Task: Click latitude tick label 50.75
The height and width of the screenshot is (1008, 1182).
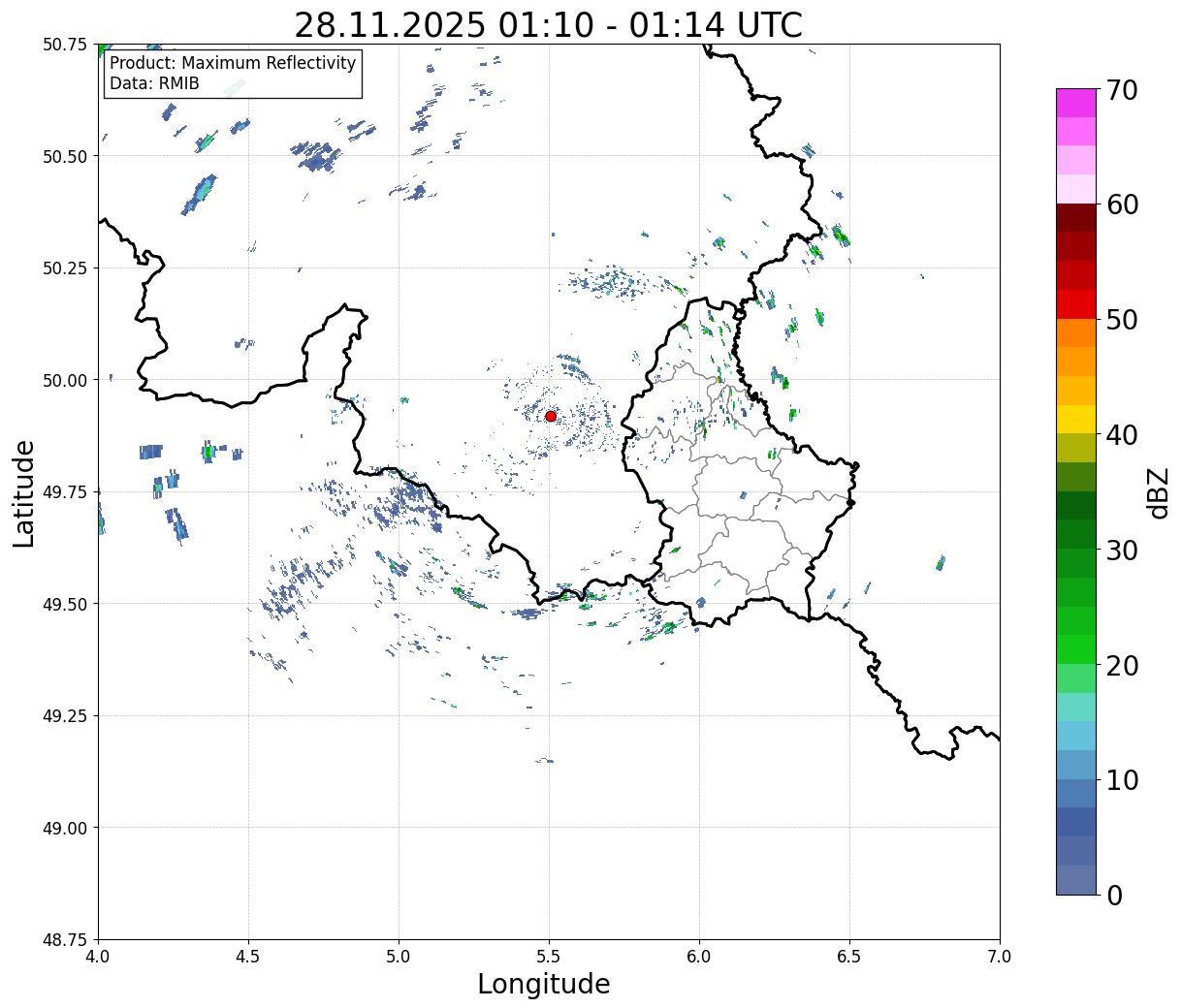Action: pos(65,45)
